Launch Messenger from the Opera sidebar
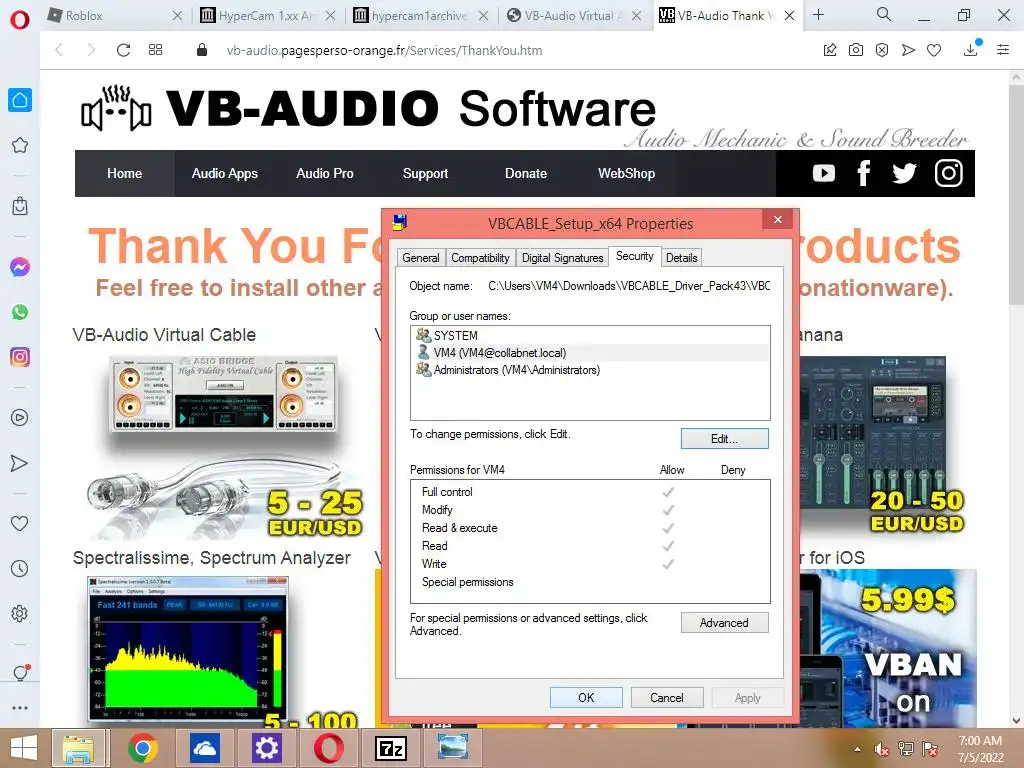The height and width of the screenshot is (768, 1024). [20, 266]
